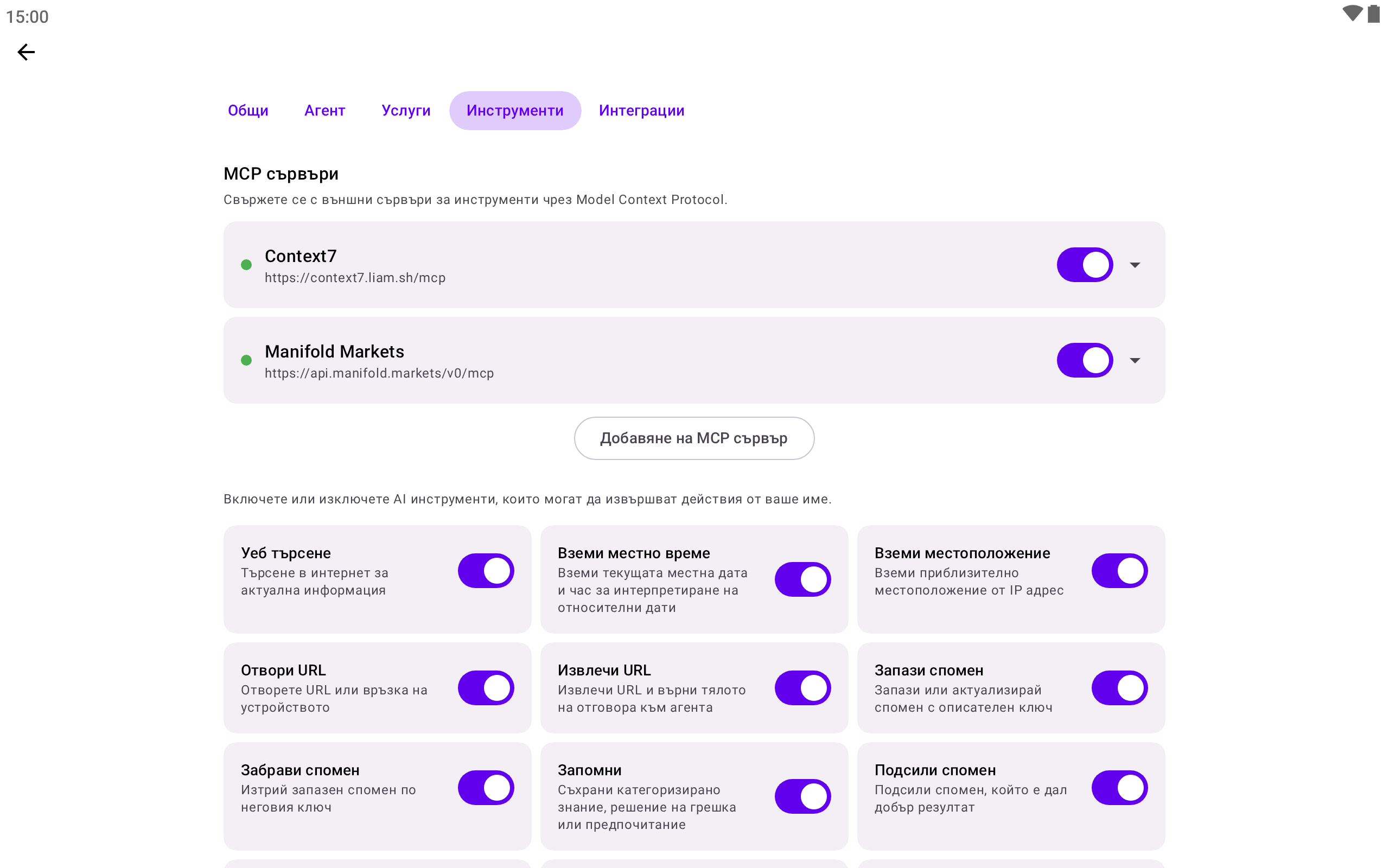Click URL https://api.manifold.markets/v0/mcp

[379, 373]
